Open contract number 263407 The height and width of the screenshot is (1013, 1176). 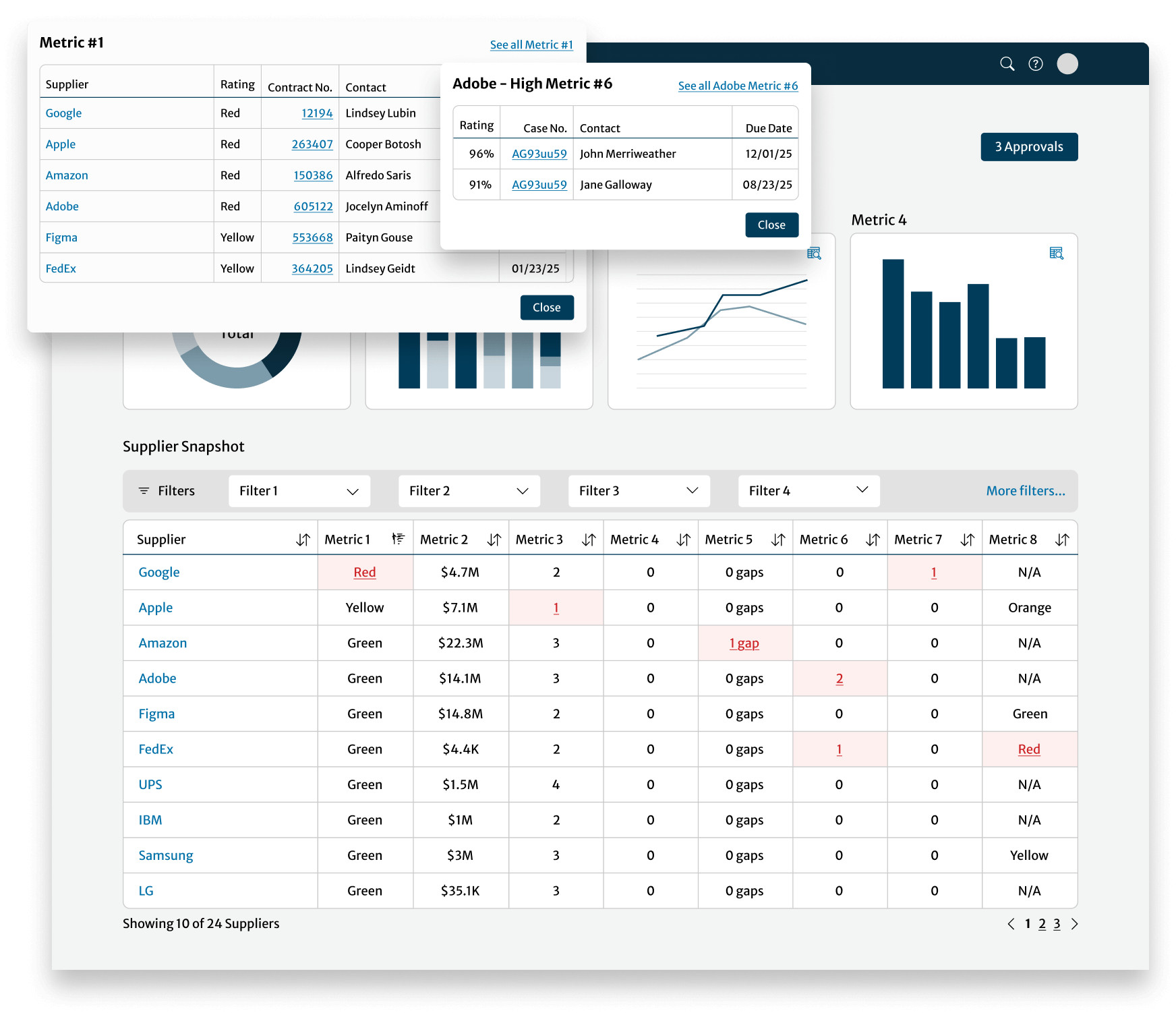click(312, 144)
